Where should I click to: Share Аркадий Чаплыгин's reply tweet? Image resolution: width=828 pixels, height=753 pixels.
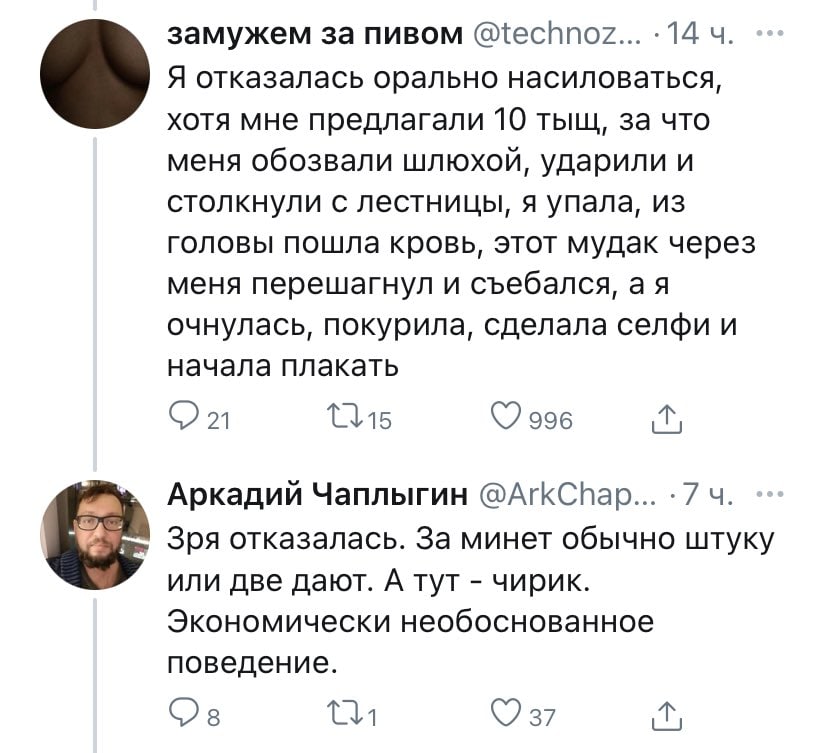pos(663,713)
